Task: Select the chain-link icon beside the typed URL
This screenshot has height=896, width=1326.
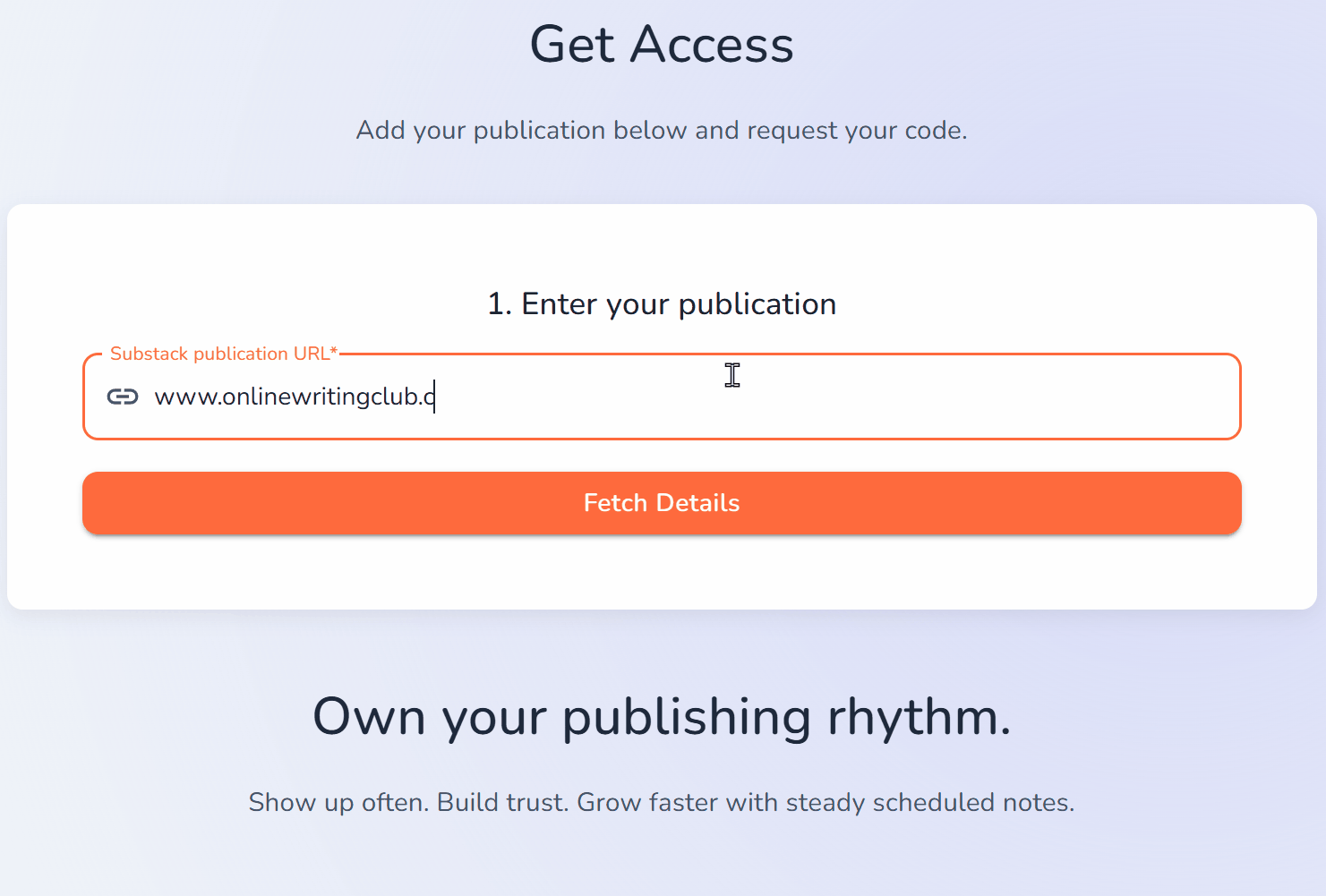Action: click(x=124, y=397)
